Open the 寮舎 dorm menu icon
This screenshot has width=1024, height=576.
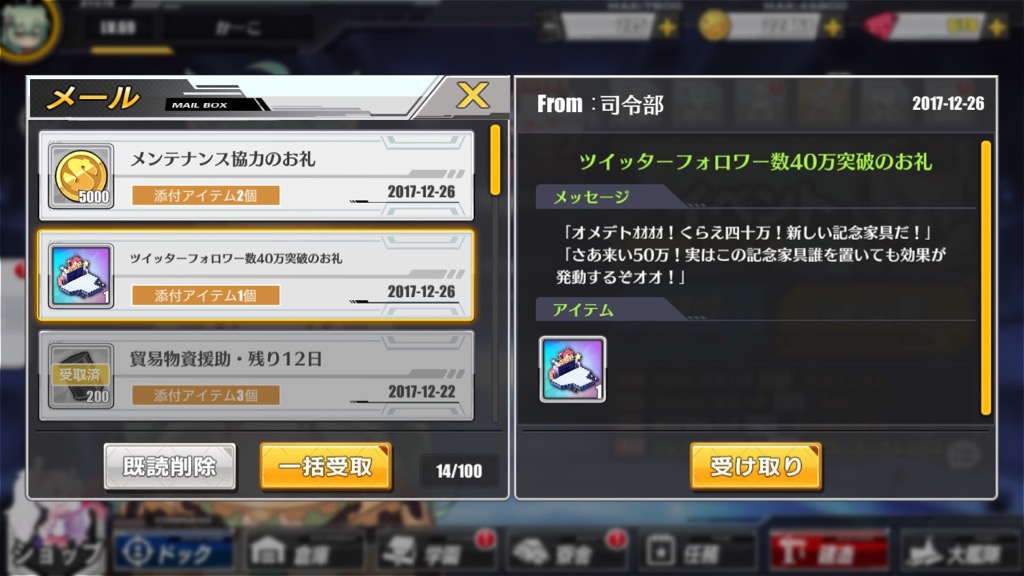point(566,552)
